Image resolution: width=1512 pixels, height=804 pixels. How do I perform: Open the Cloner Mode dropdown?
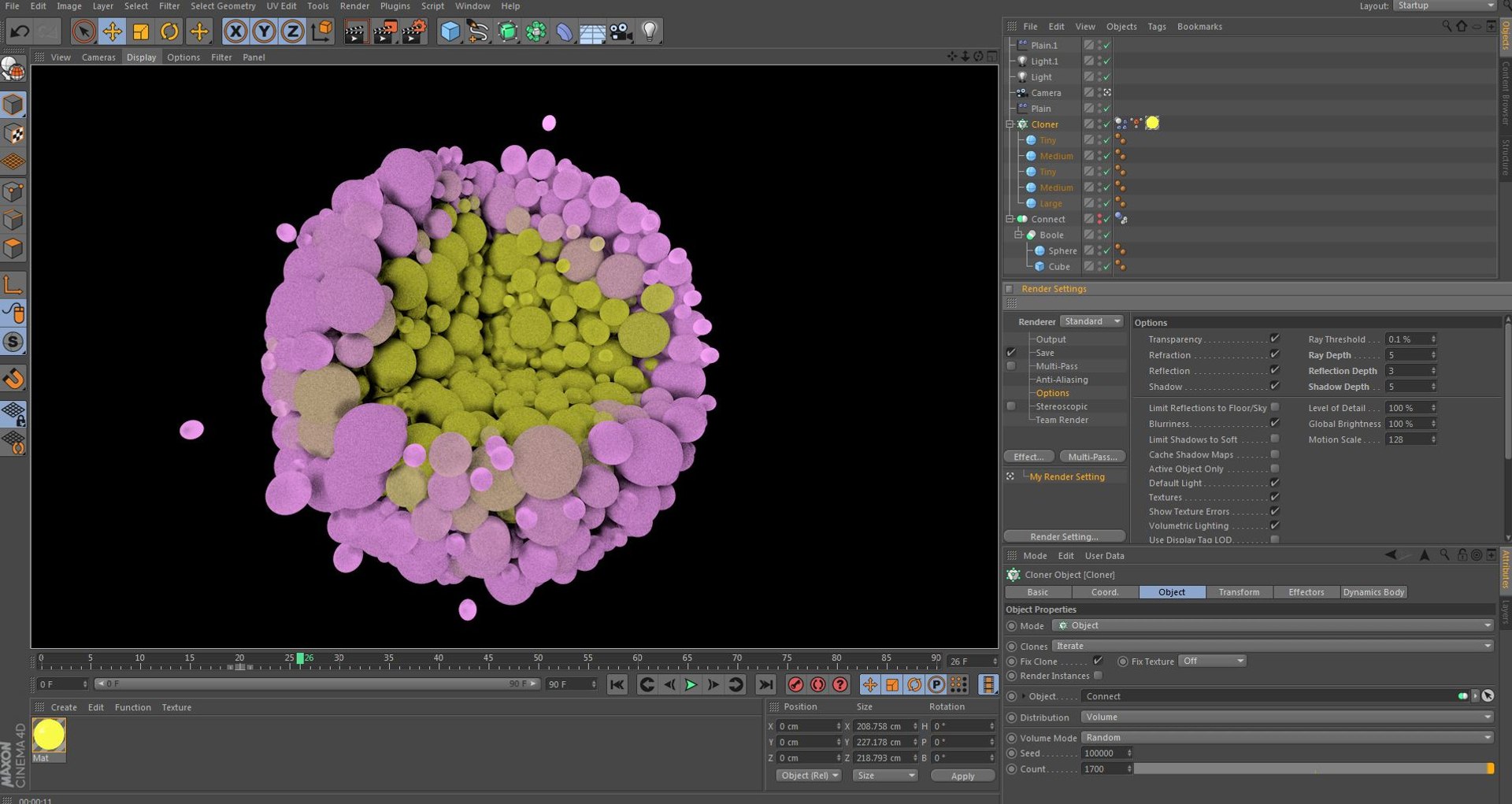(x=1273, y=625)
